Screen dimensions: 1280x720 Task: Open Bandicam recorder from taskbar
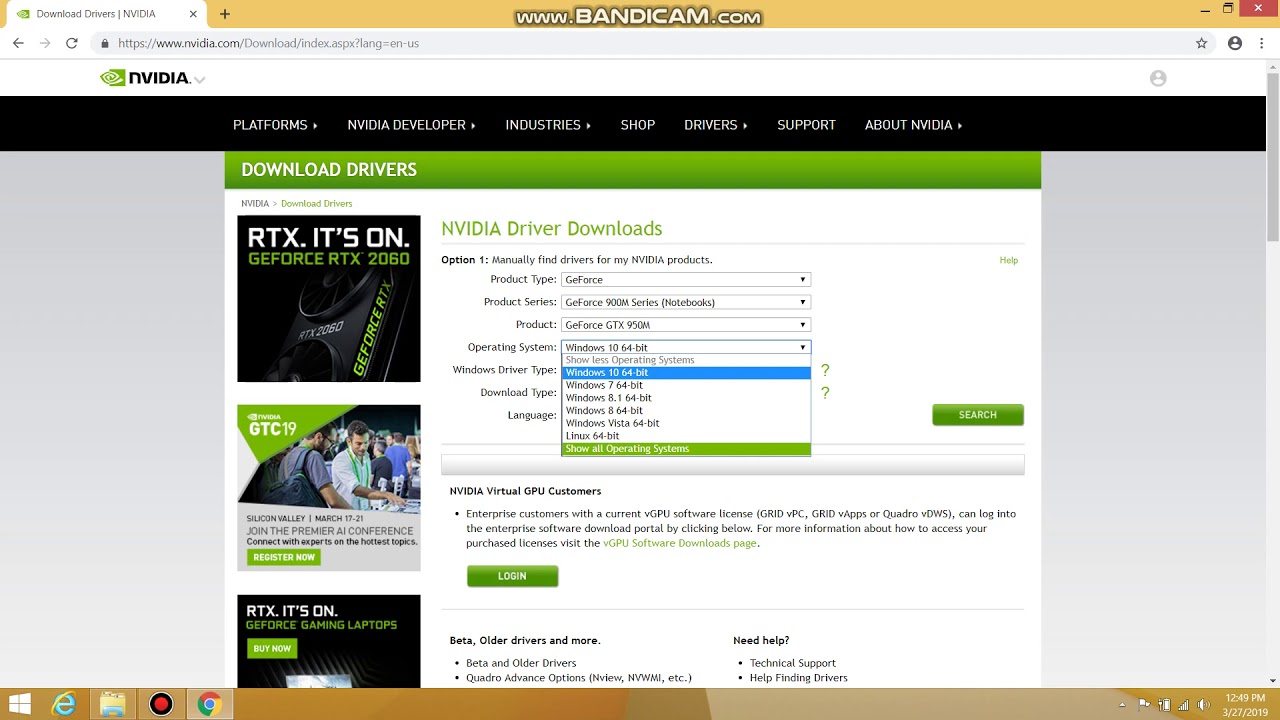tap(161, 704)
